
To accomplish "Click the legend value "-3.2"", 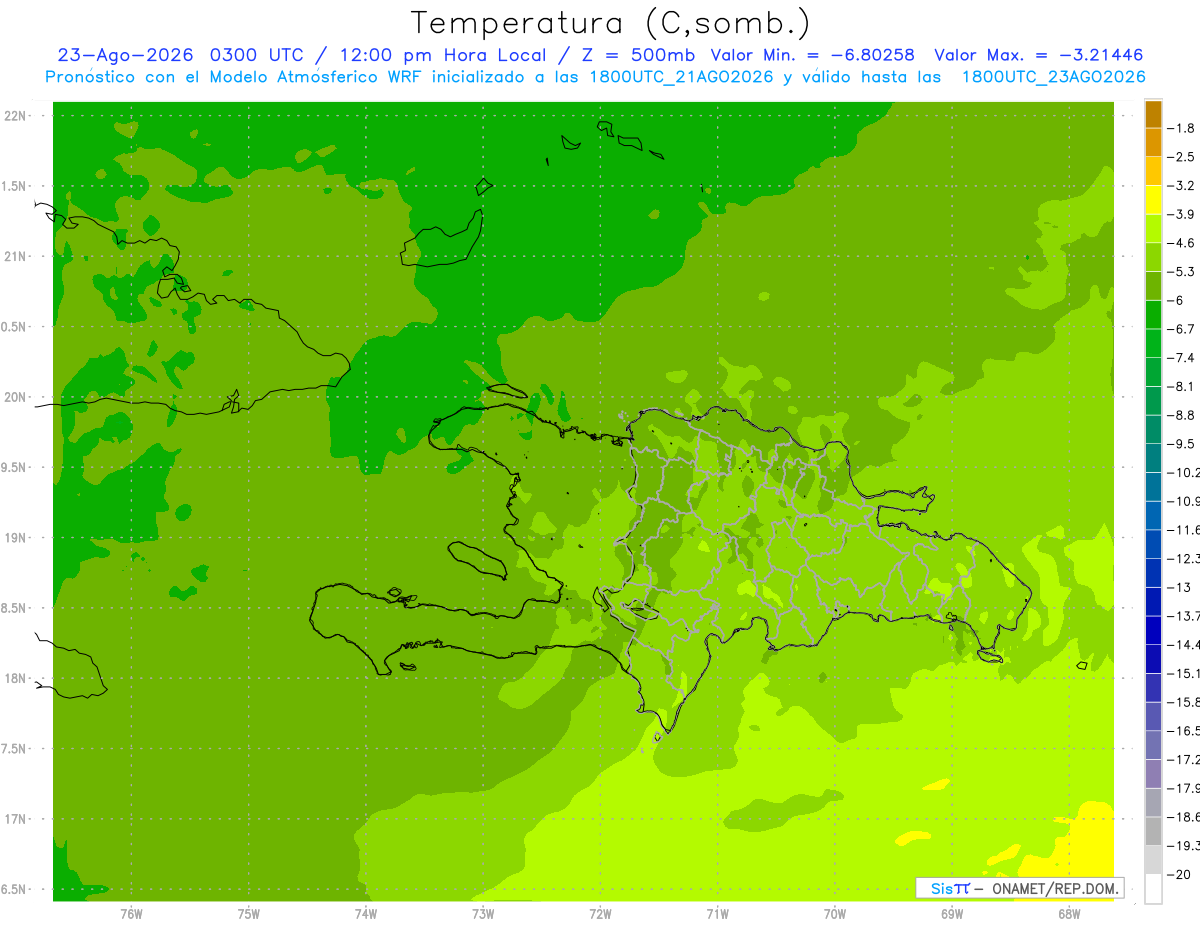I will click(1181, 186).
